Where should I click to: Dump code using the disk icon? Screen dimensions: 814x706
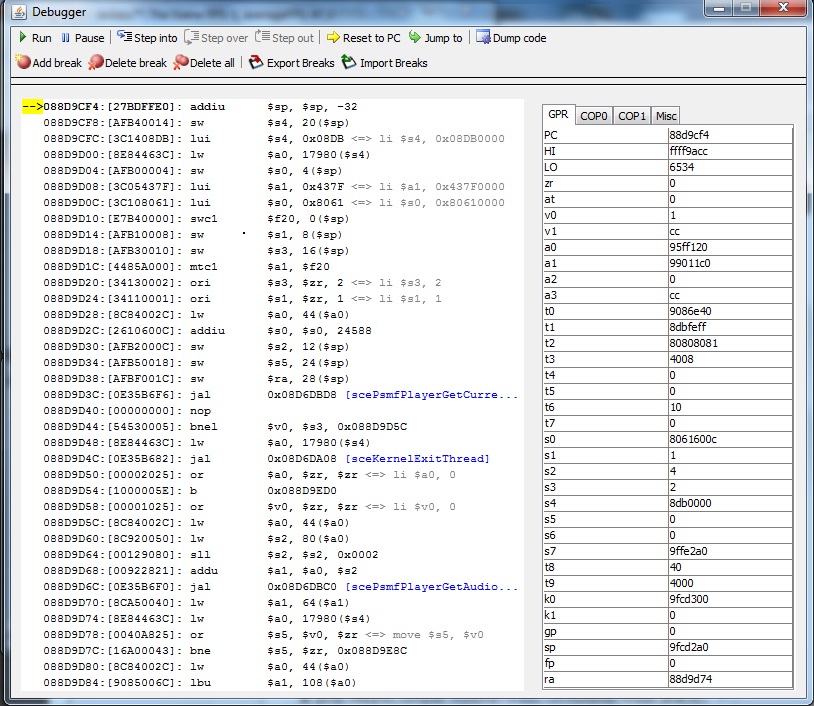click(x=511, y=38)
